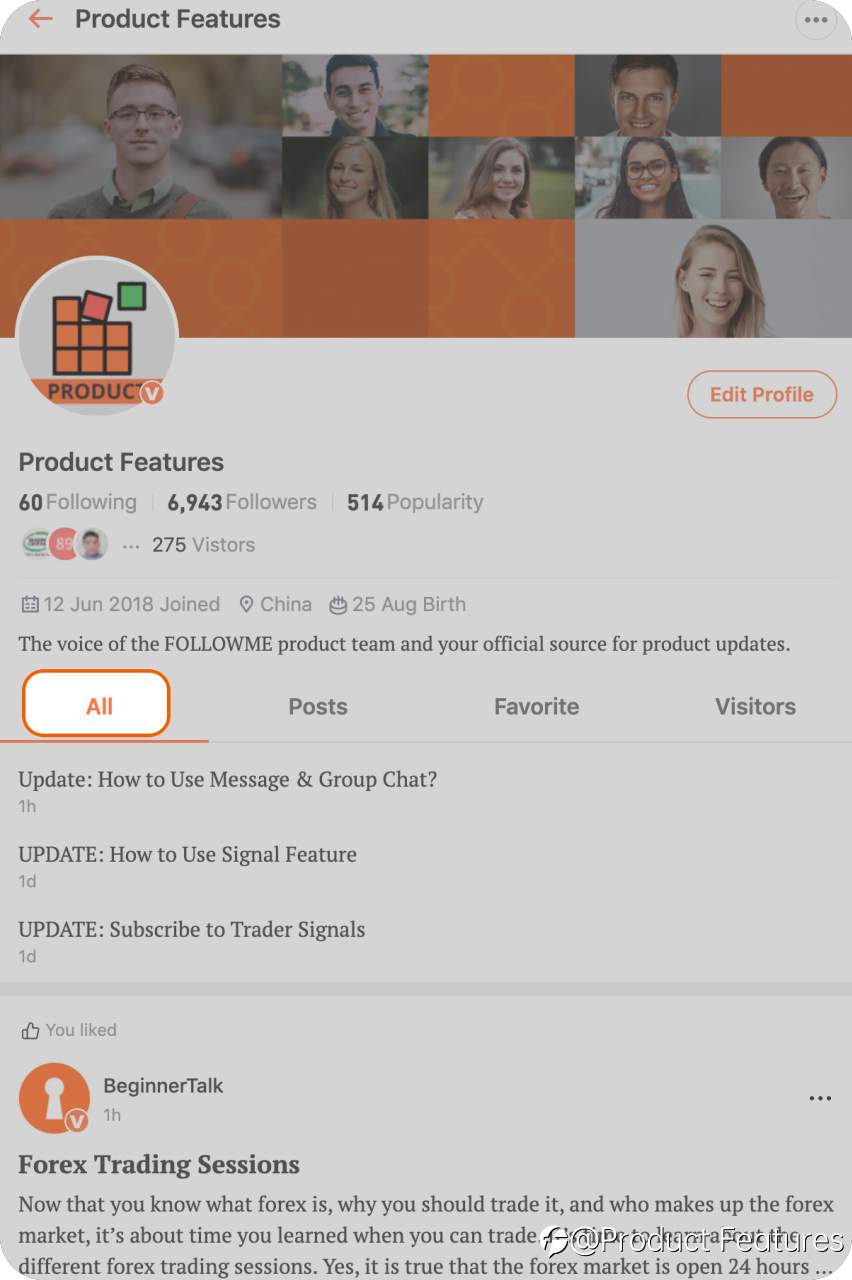This screenshot has height=1280, width=852.
Task: Open the 6,943 Followers list
Action: click(x=242, y=502)
